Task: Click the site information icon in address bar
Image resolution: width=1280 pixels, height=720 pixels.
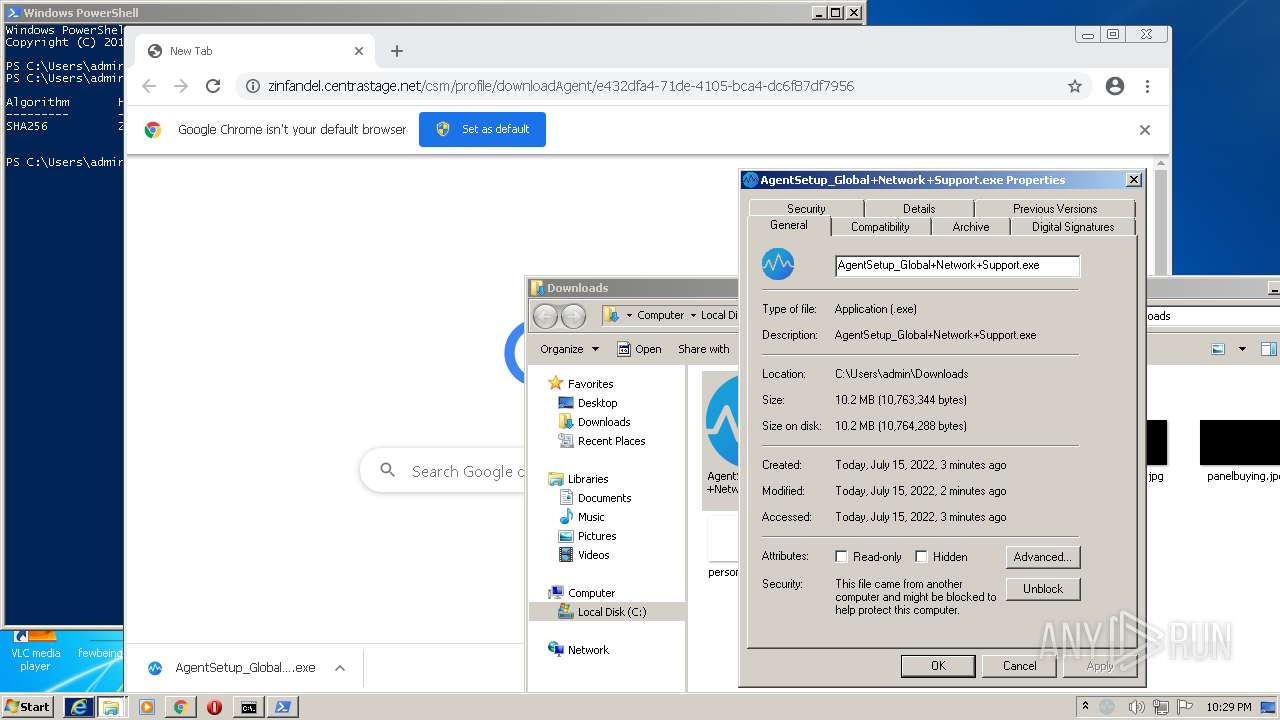Action: 253,86
